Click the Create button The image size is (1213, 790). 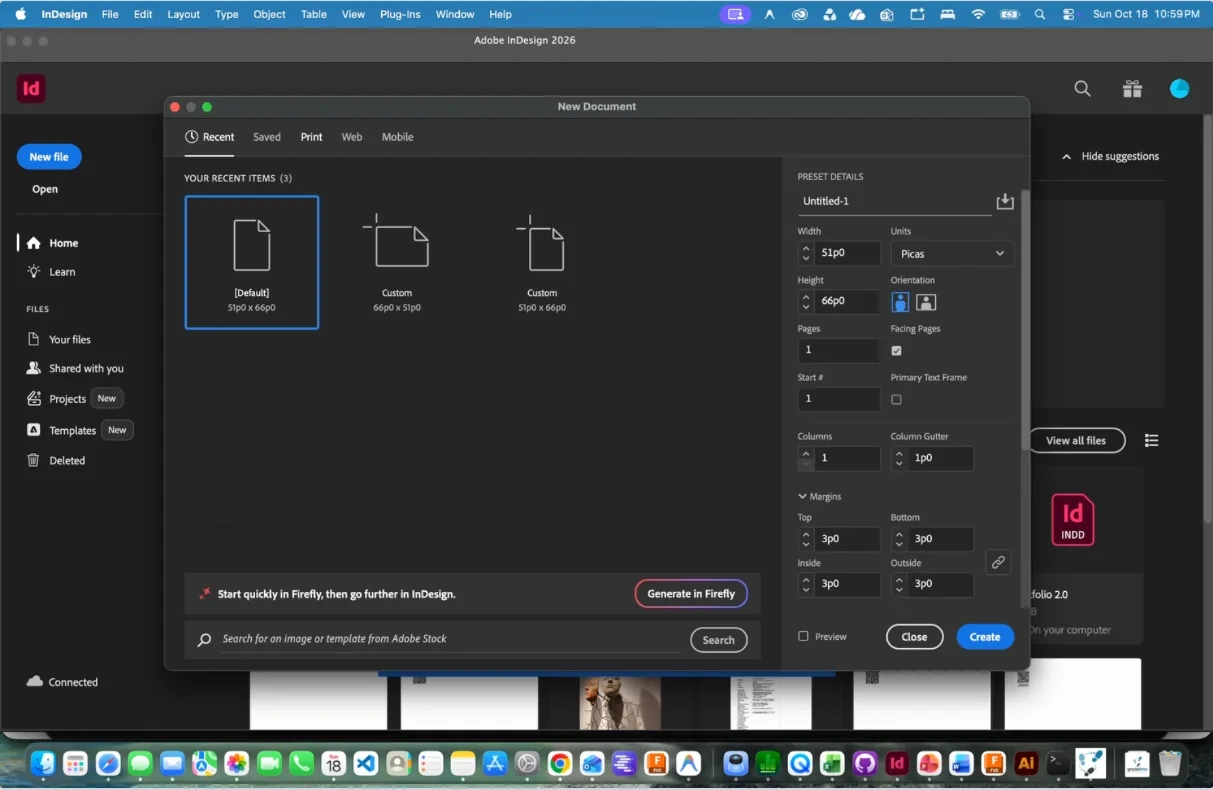pos(985,637)
